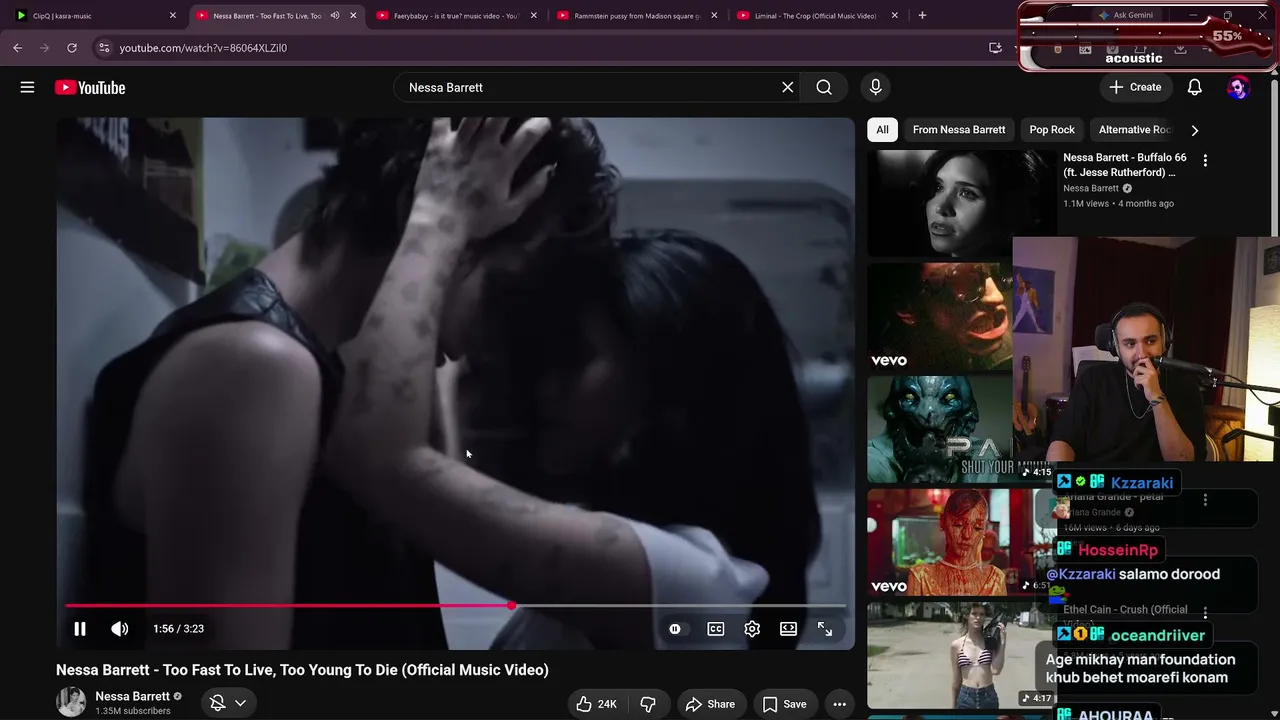Go to the YouTube home logo

pyautogui.click(x=90, y=88)
